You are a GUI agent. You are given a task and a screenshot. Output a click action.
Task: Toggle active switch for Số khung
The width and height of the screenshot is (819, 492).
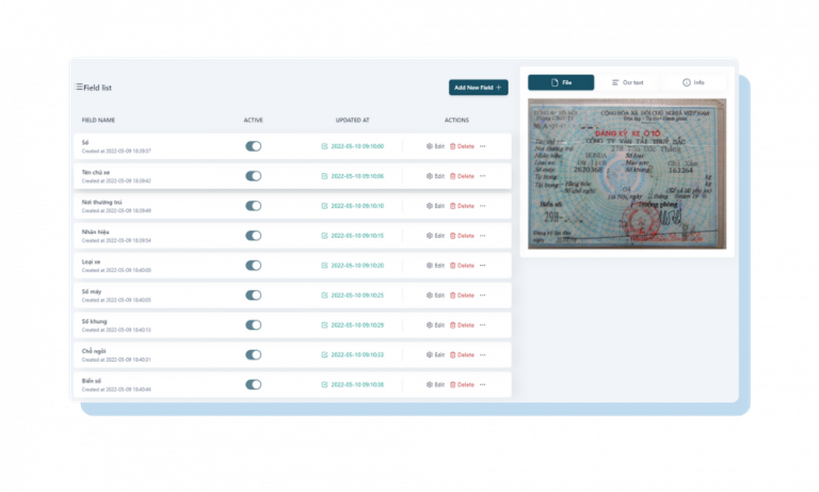click(x=253, y=325)
